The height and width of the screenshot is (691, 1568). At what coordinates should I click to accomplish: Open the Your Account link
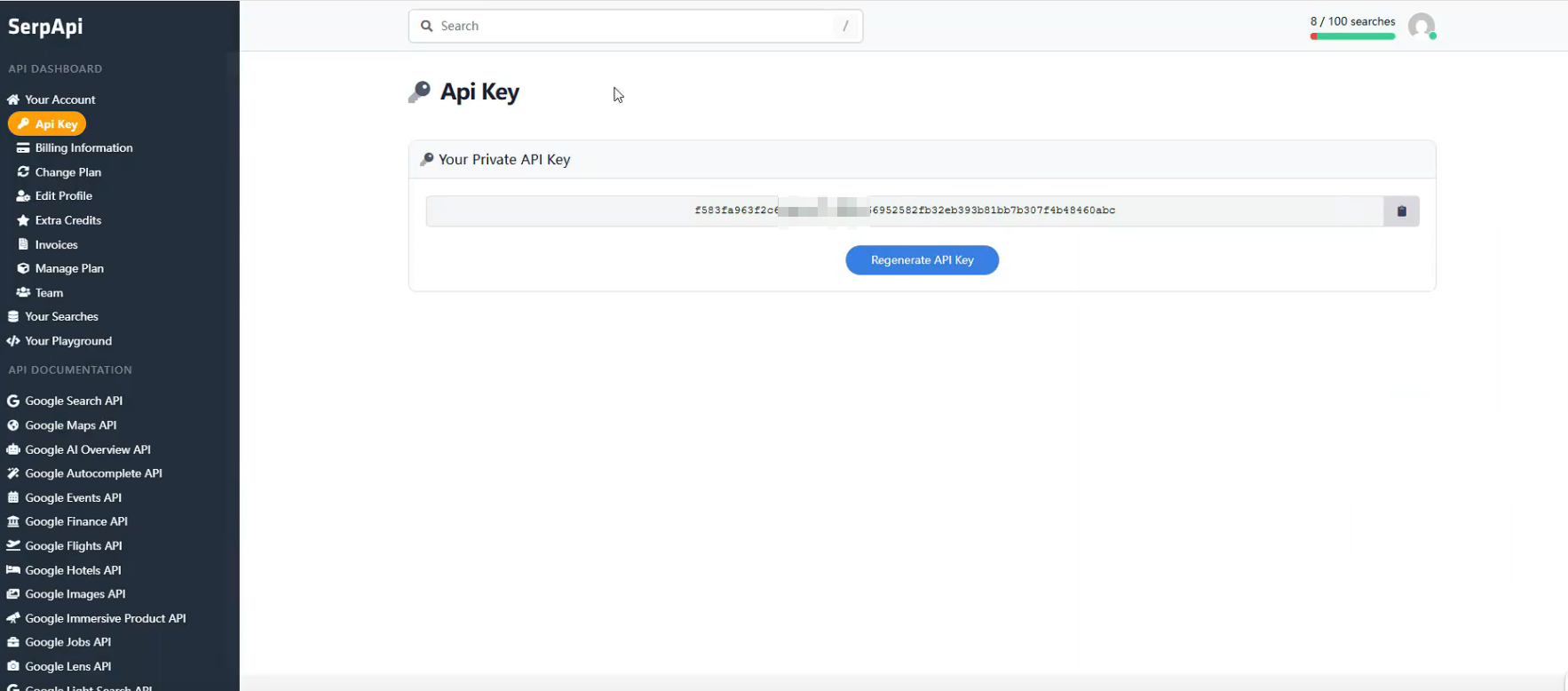click(x=59, y=99)
